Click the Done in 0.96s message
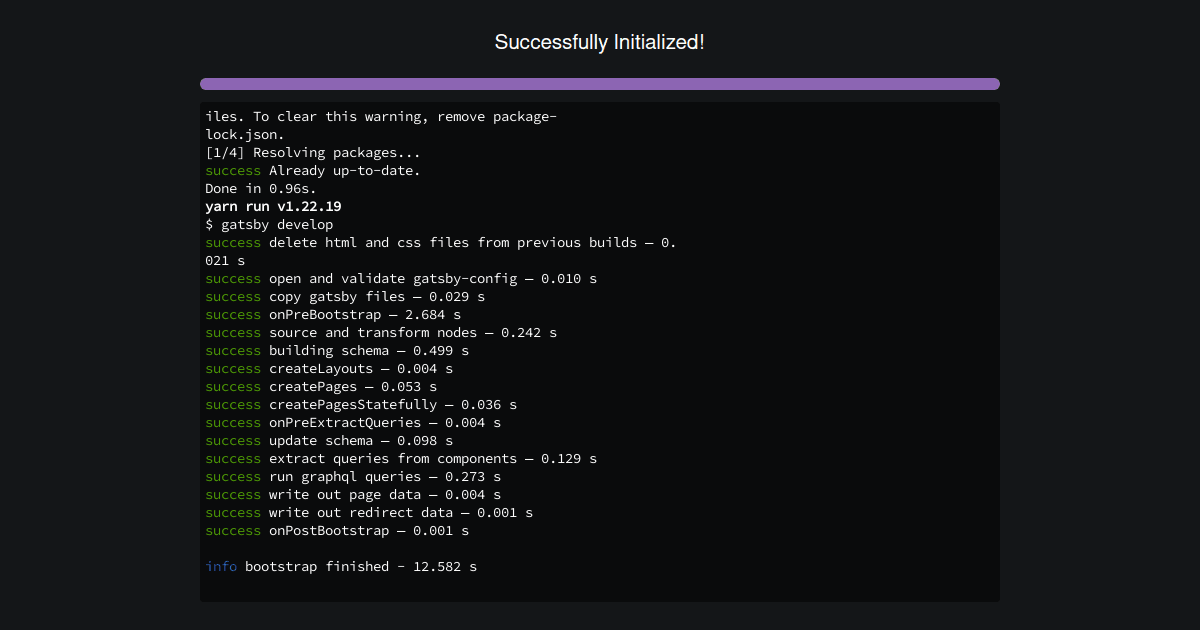 click(x=262, y=188)
